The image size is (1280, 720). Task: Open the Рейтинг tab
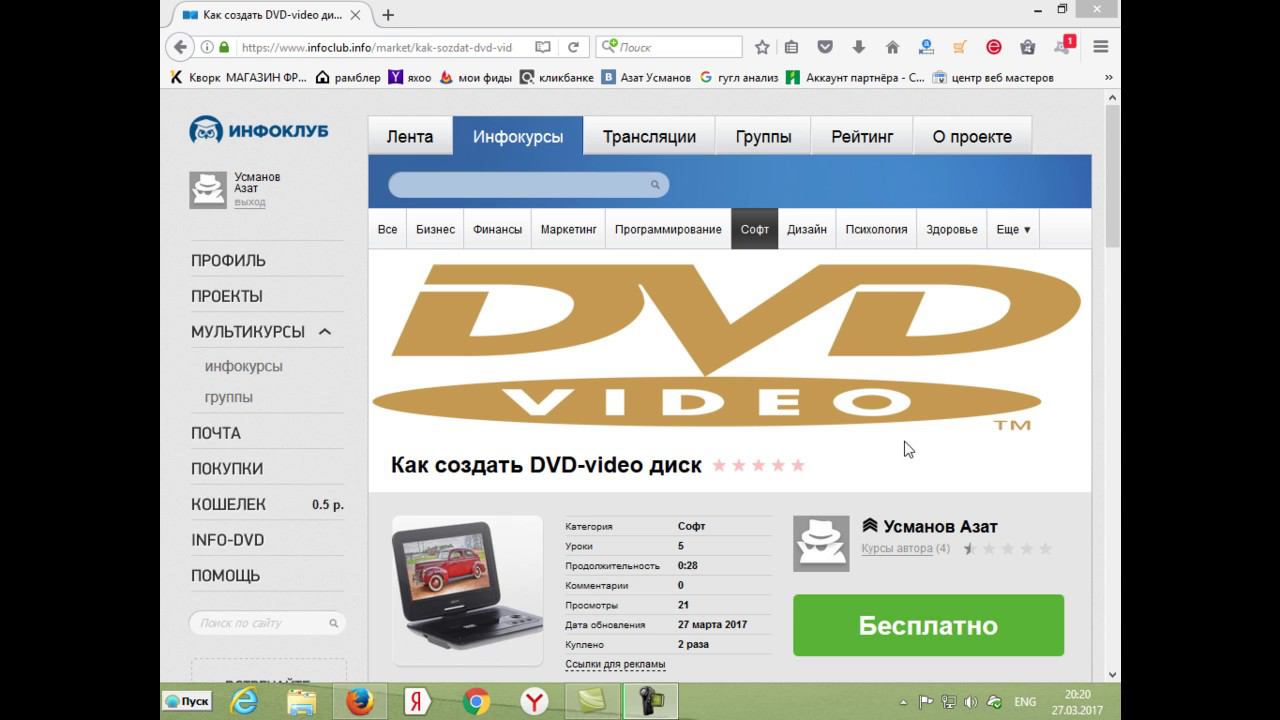pos(862,137)
